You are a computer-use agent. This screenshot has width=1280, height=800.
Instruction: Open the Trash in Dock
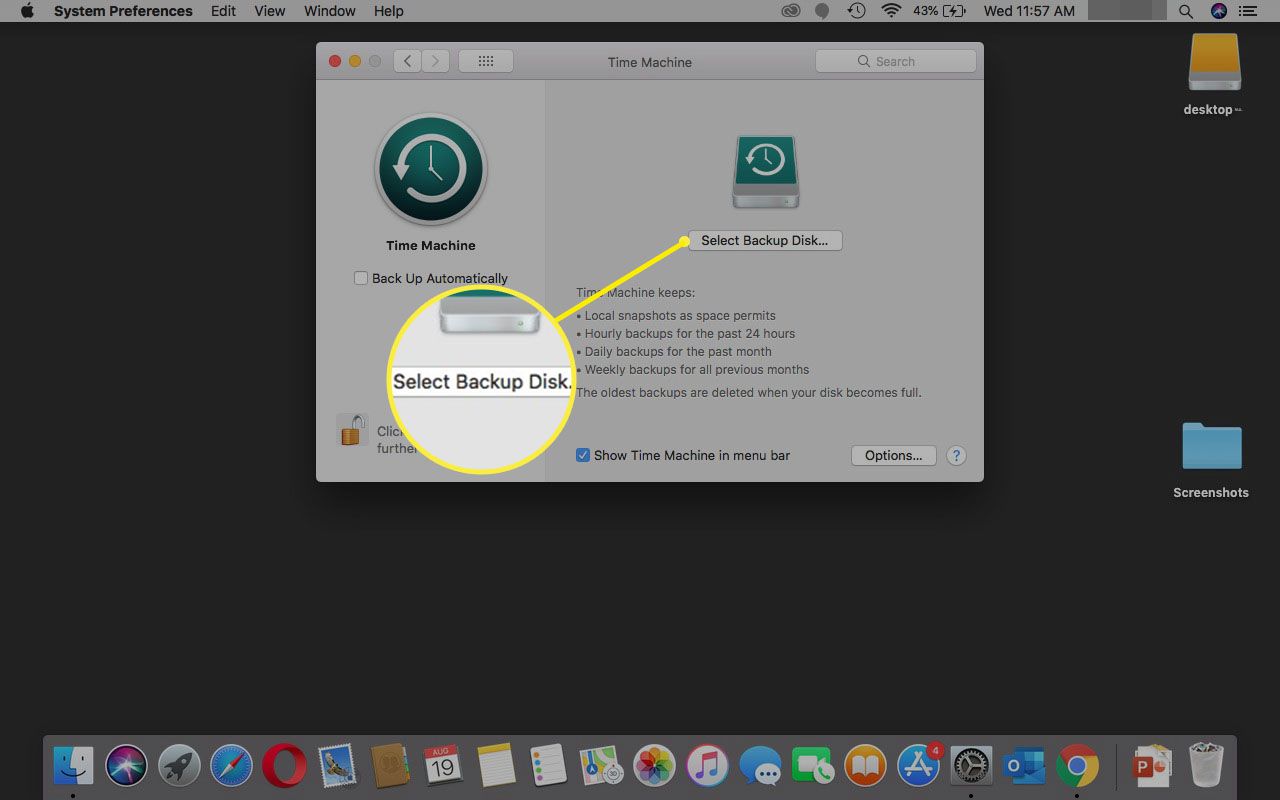[1205, 766]
